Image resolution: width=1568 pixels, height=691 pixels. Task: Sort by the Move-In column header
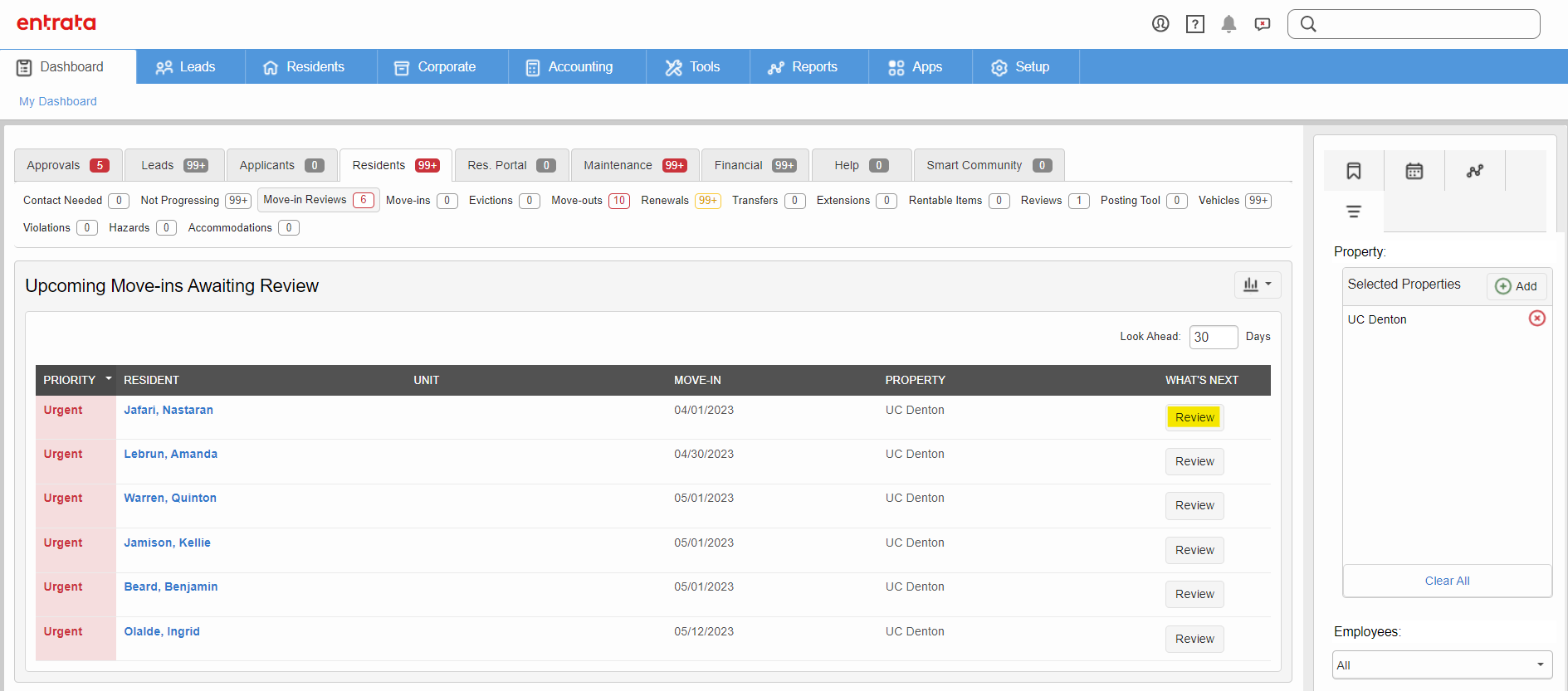pyautogui.click(x=697, y=380)
